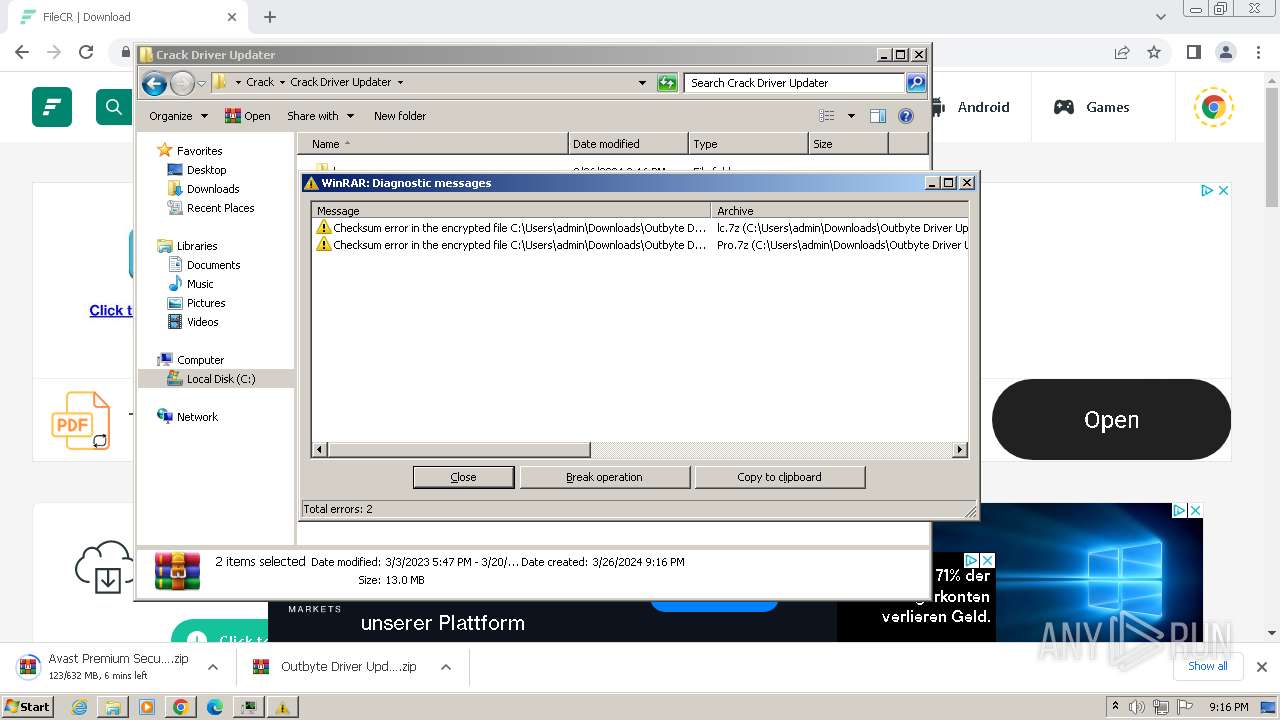Open the Chrome profile avatar

point(1226,52)
